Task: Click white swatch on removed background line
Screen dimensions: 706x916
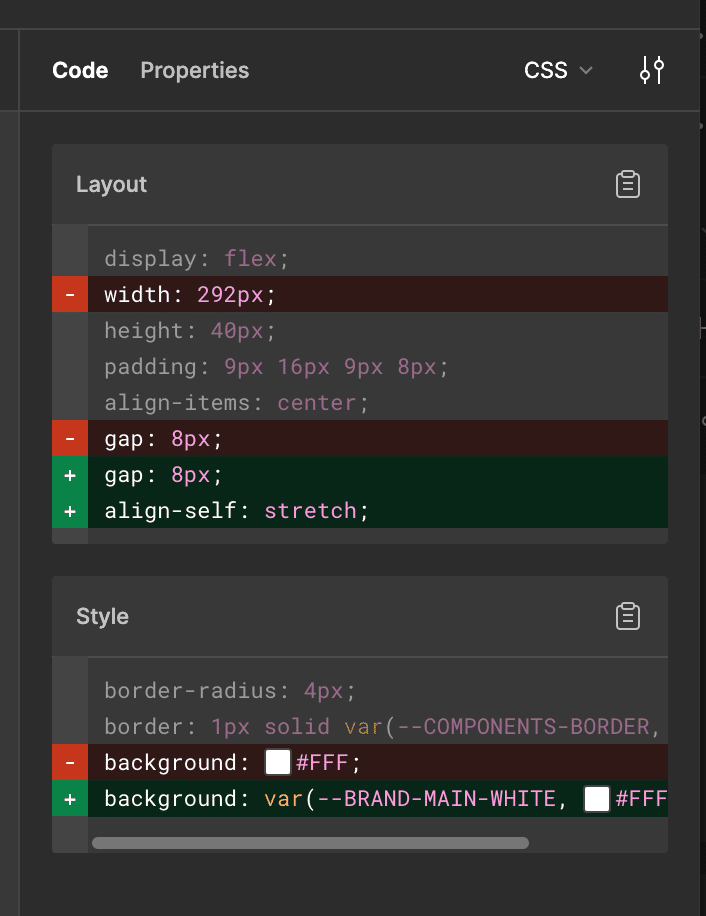Action: click(278, 763)
